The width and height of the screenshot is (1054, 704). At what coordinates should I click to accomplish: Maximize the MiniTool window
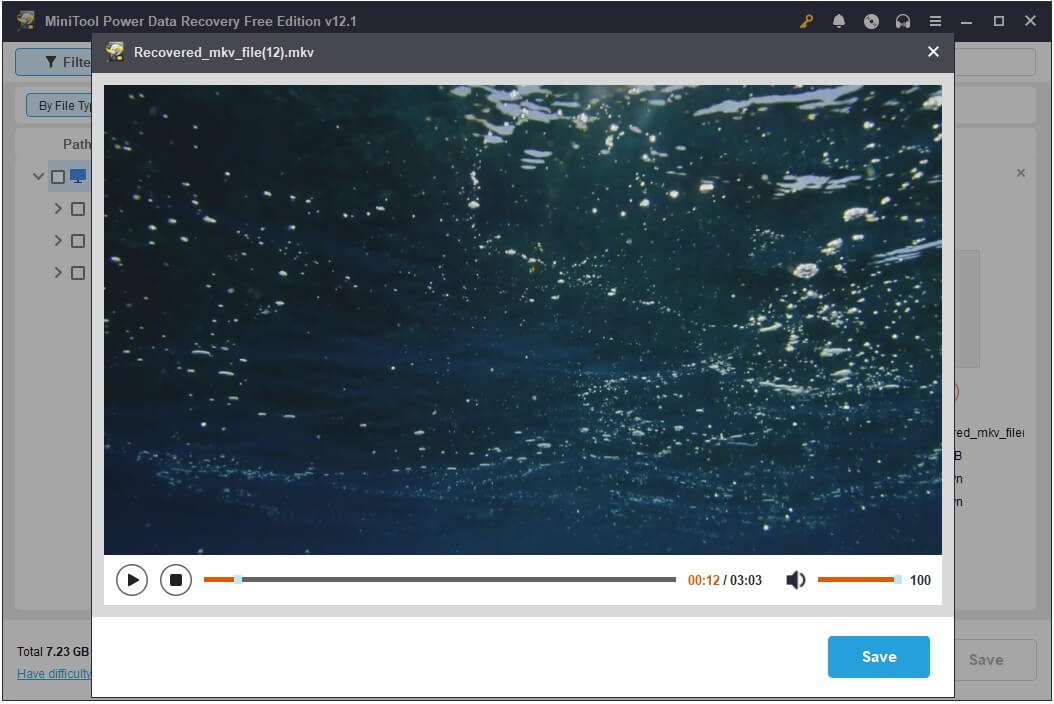click(999, 22)
